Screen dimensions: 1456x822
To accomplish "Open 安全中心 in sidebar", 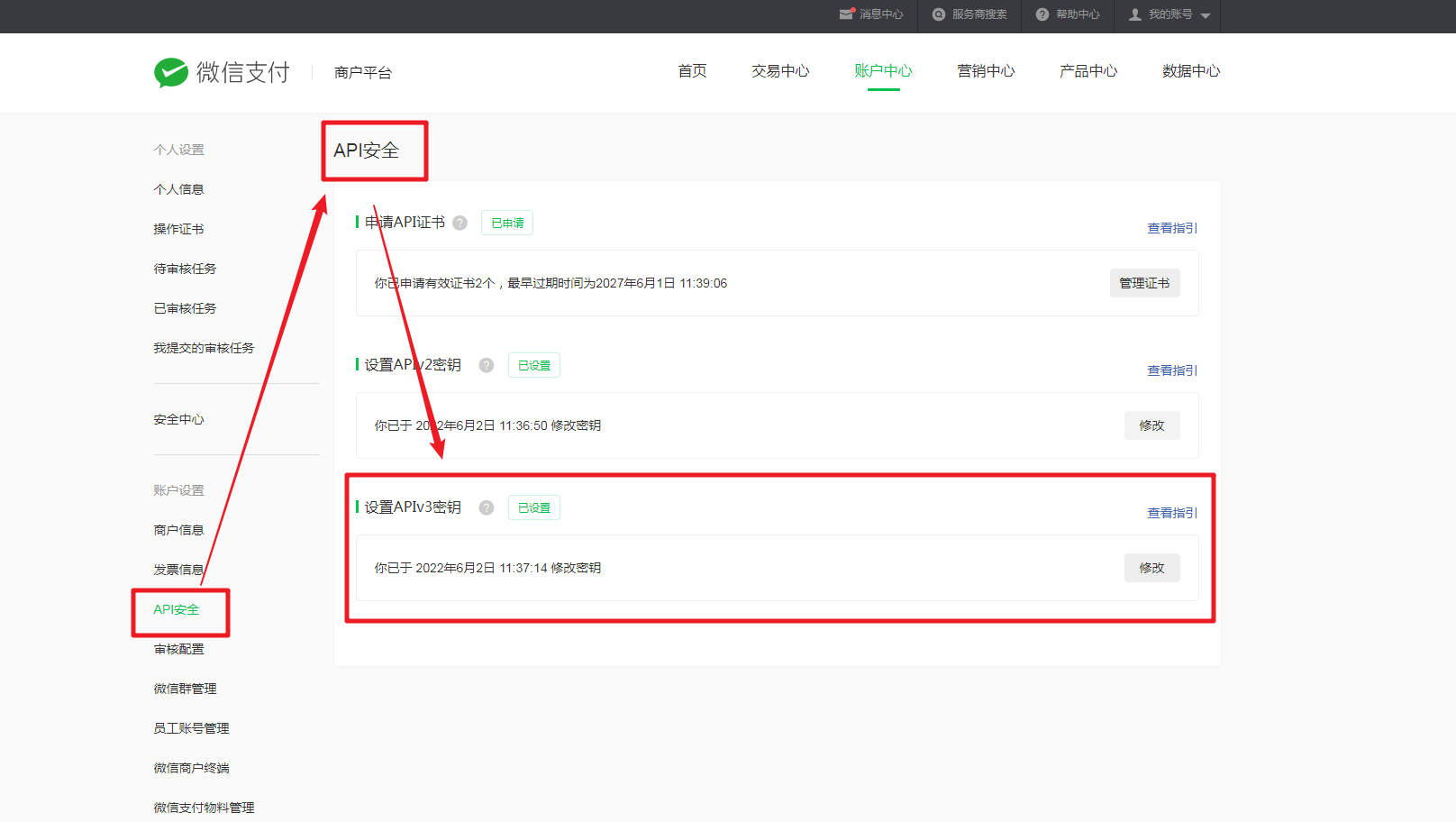I will point(178,419).
